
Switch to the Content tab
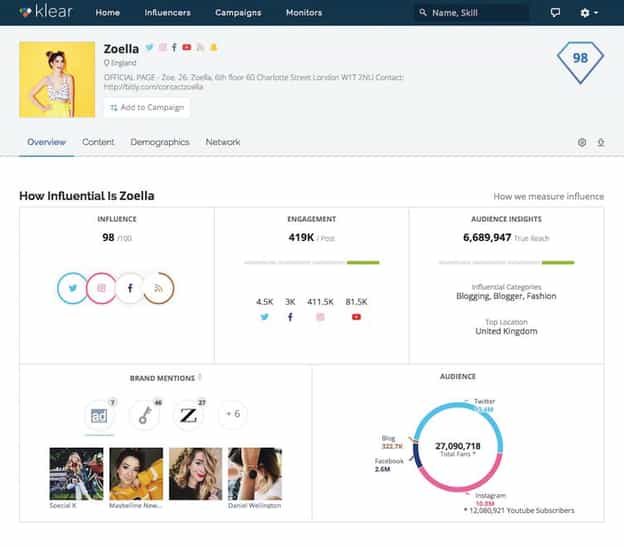[x=98, y=142]
